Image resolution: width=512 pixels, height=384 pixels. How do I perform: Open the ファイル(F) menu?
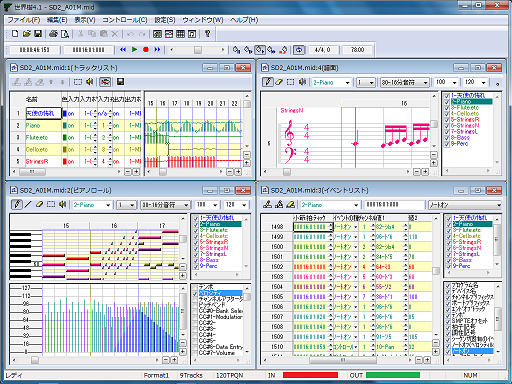[x=24, y=20]
